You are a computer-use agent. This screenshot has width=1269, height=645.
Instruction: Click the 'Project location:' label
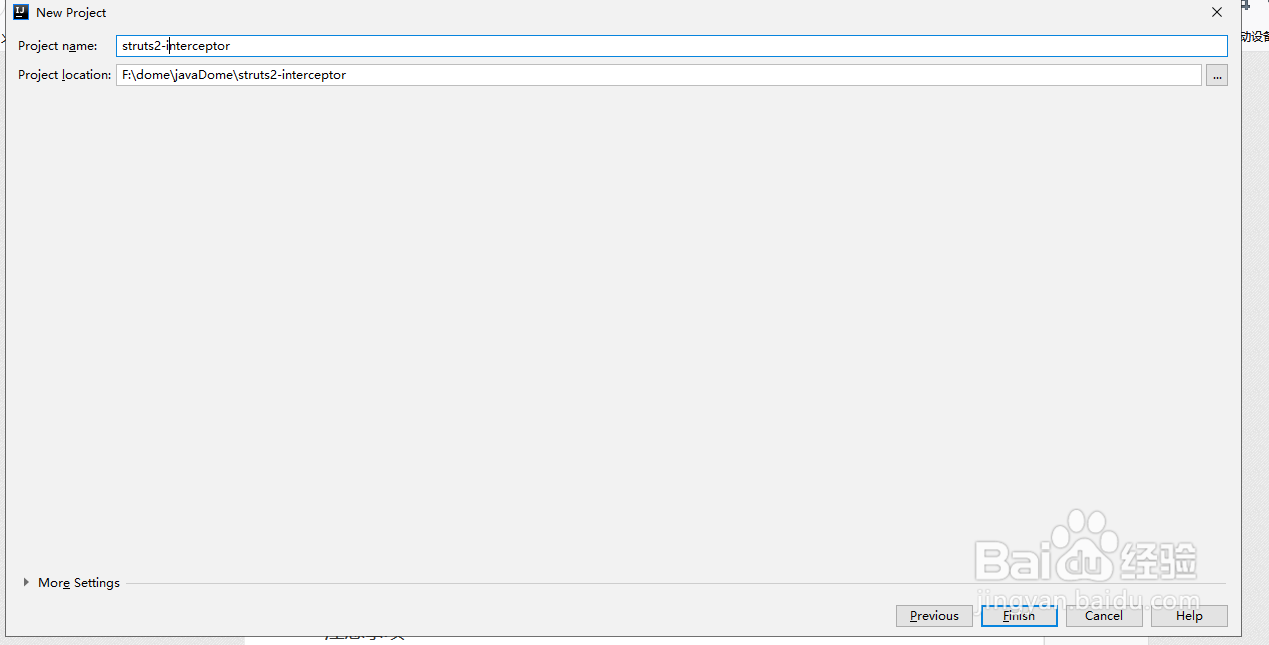(65, 75)
